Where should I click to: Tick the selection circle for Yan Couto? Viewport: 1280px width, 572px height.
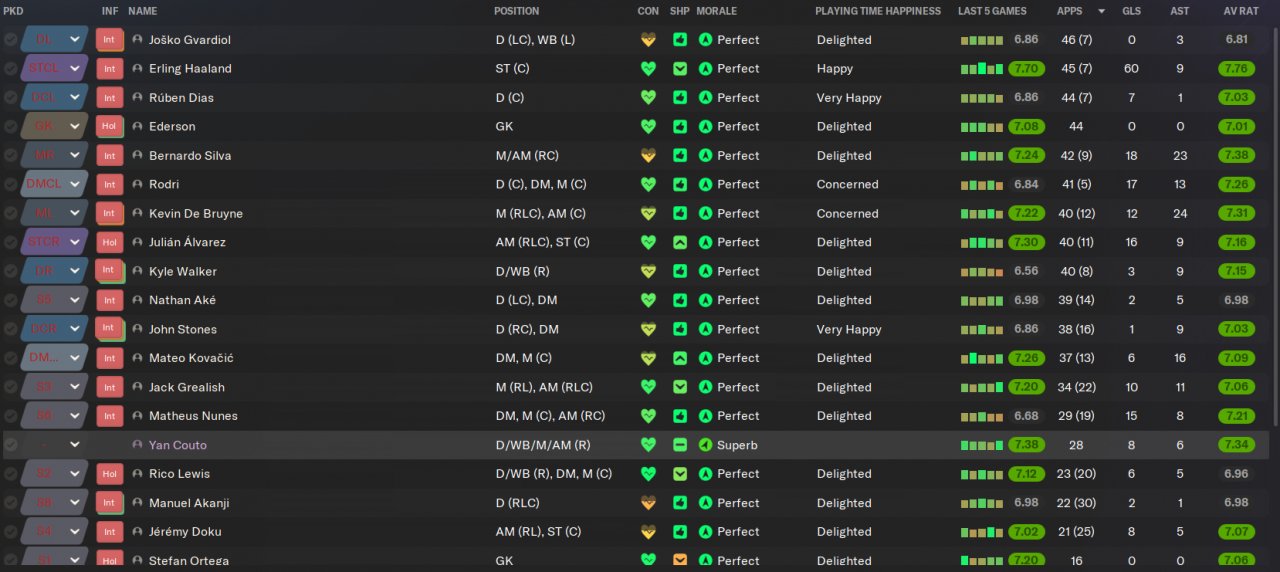click(10, 445)
